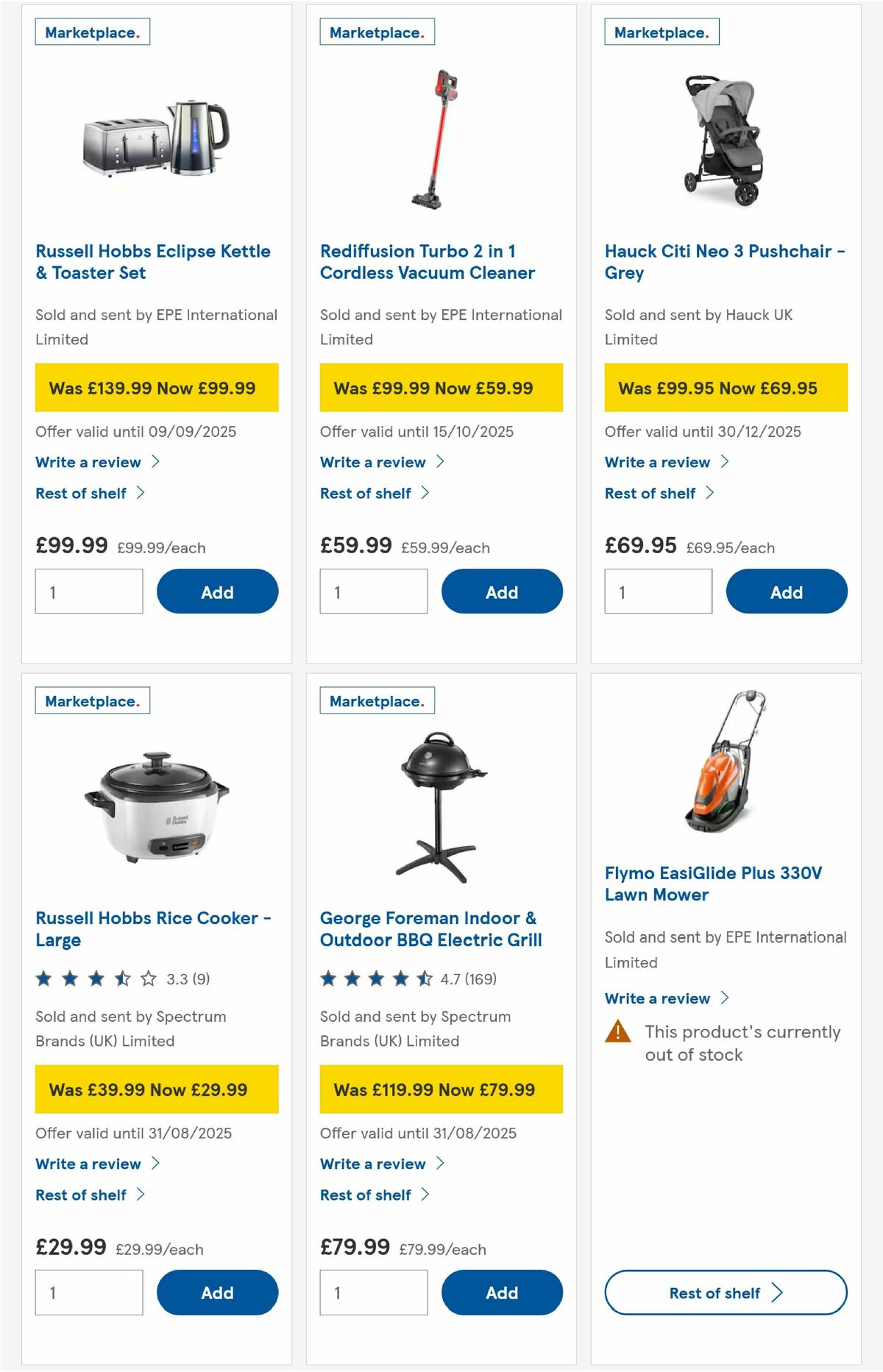Open Write a review for Flymo lawn mower

pyautogui.click(x=657, y=998)
